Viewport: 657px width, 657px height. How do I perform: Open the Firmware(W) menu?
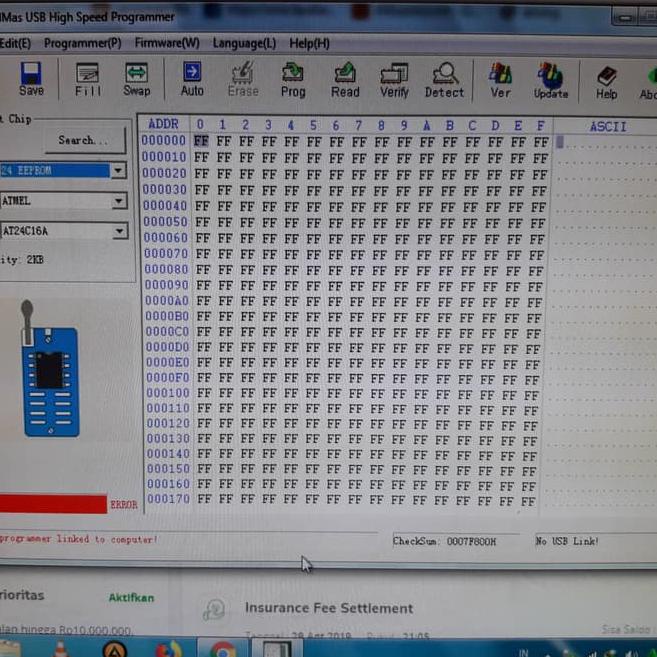click(x=167, y=43)
